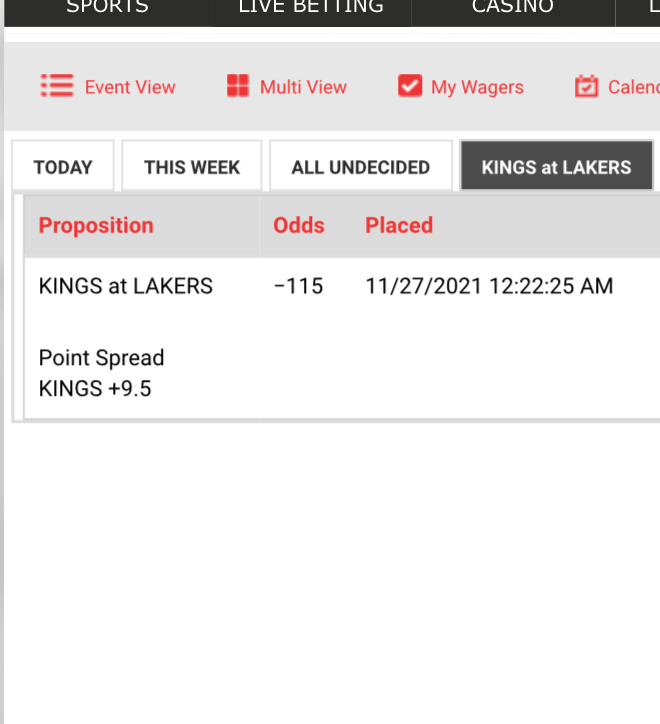Screen dimensions: 660x724
Task: Click the Multi View grid icon
Action: 237,86
